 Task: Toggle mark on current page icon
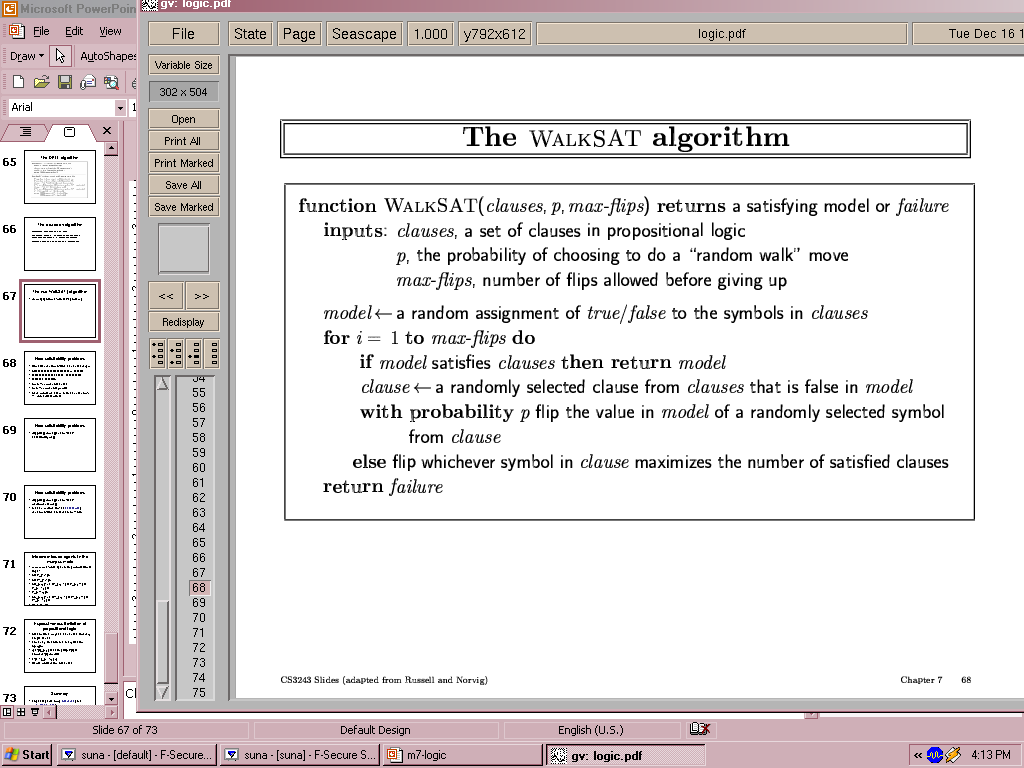tap(194, 353)
